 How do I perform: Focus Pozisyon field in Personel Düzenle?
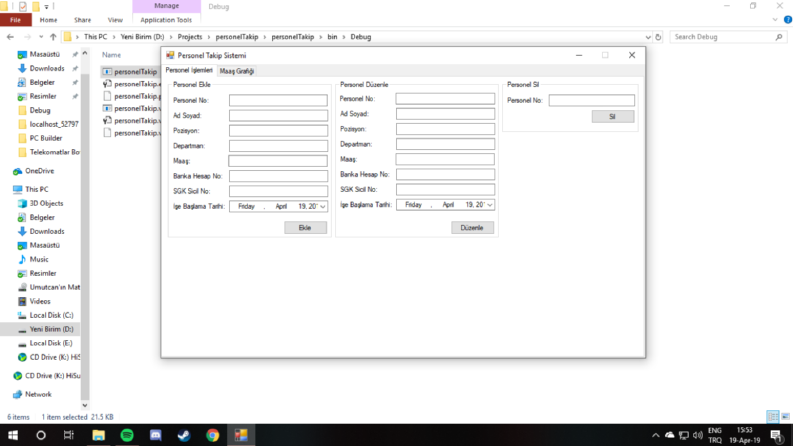tap(445, 129)
